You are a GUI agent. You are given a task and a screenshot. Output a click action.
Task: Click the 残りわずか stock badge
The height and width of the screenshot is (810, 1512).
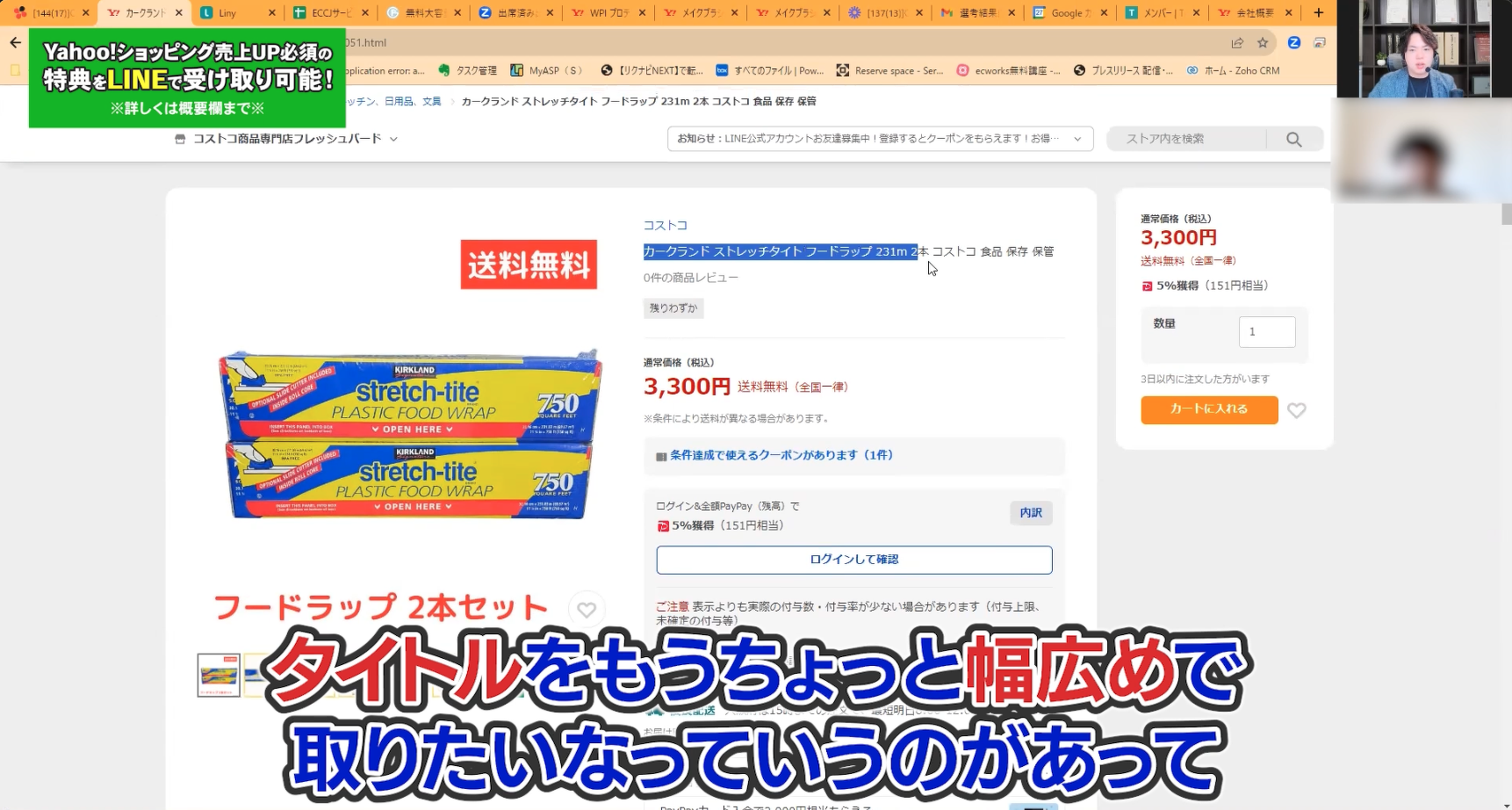pos(673,308)
